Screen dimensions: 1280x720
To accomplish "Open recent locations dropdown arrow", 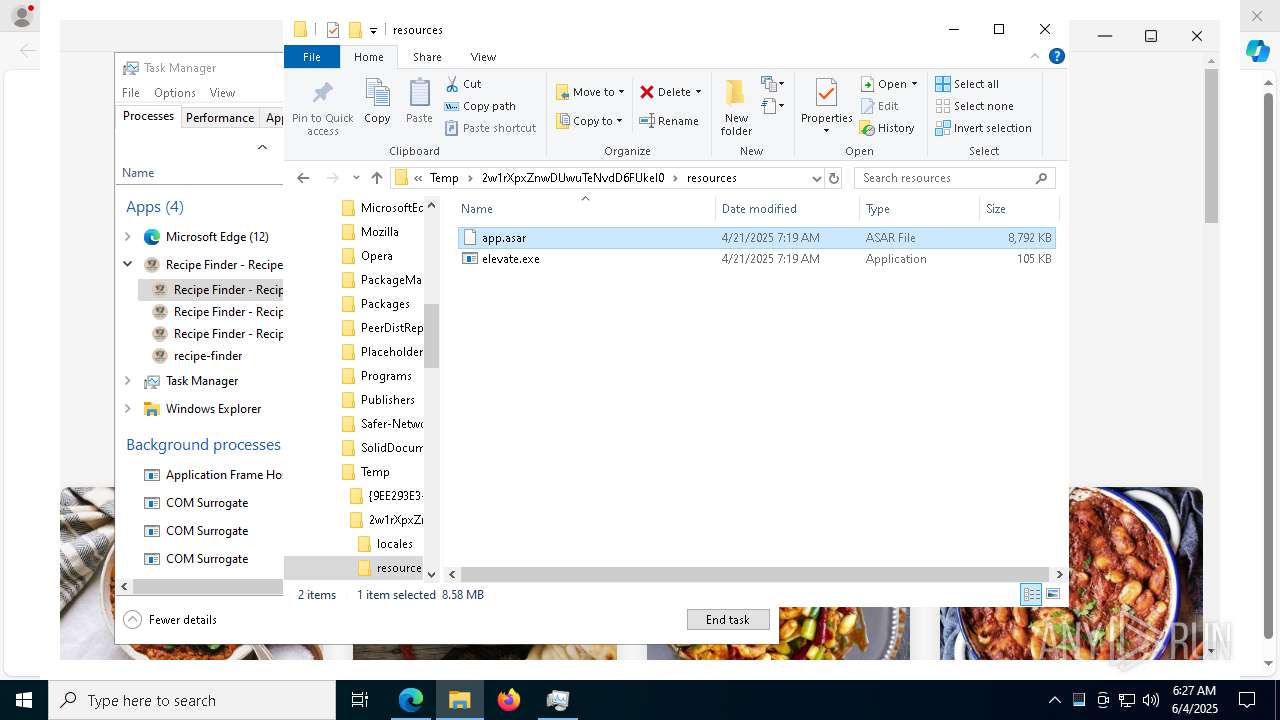I will coord(356,178).
